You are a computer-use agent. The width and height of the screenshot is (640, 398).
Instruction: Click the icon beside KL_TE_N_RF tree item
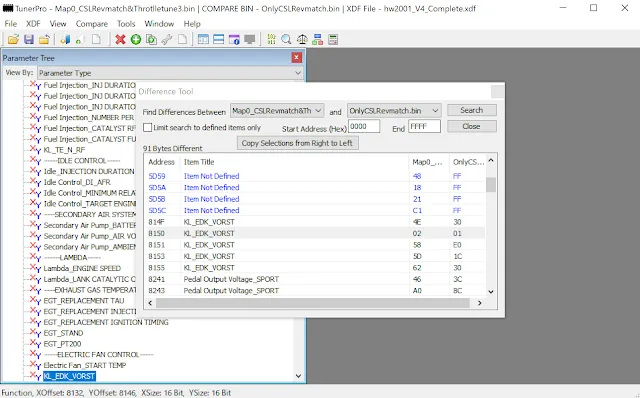[x=36, y=149]
